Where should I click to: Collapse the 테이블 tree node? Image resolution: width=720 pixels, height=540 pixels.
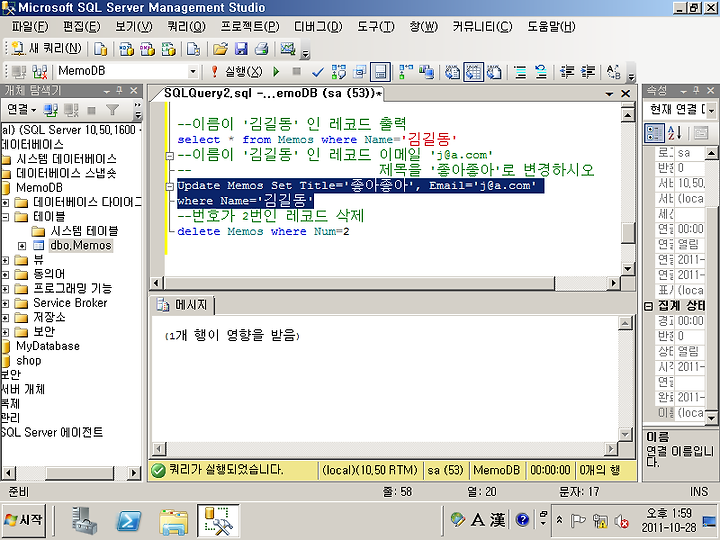pos(5,217)
